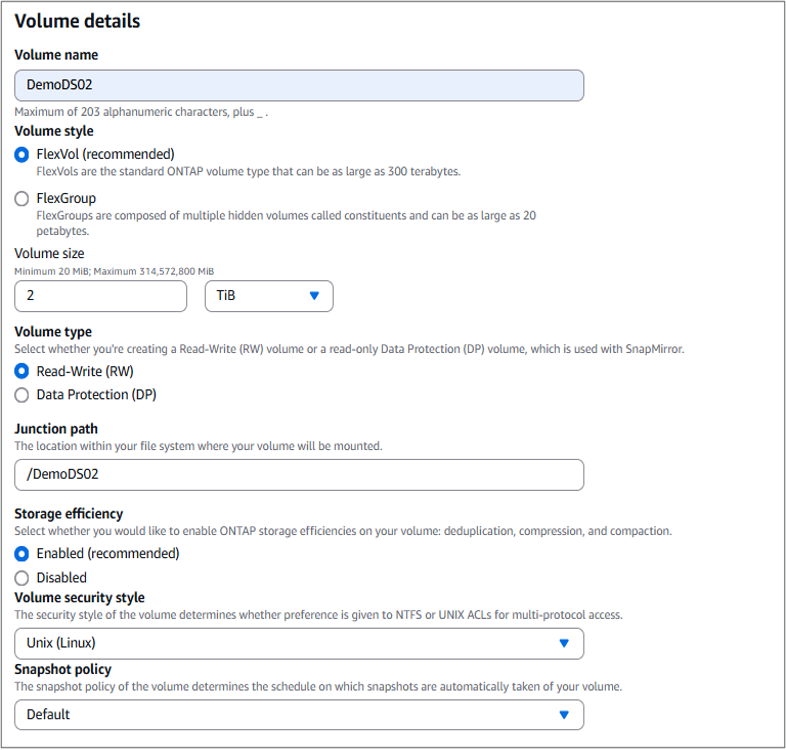Image resolution: width=786 pixels, height=750 pixels.
Task: Click the Junction path field label
Action: tap(56, 429)
